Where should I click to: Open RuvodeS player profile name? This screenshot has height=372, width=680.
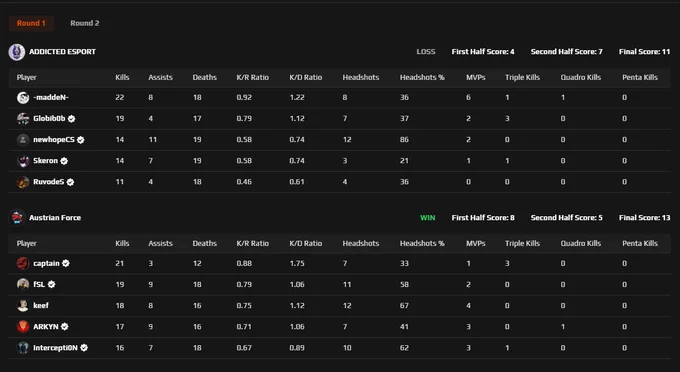click(x=49, y=182)
